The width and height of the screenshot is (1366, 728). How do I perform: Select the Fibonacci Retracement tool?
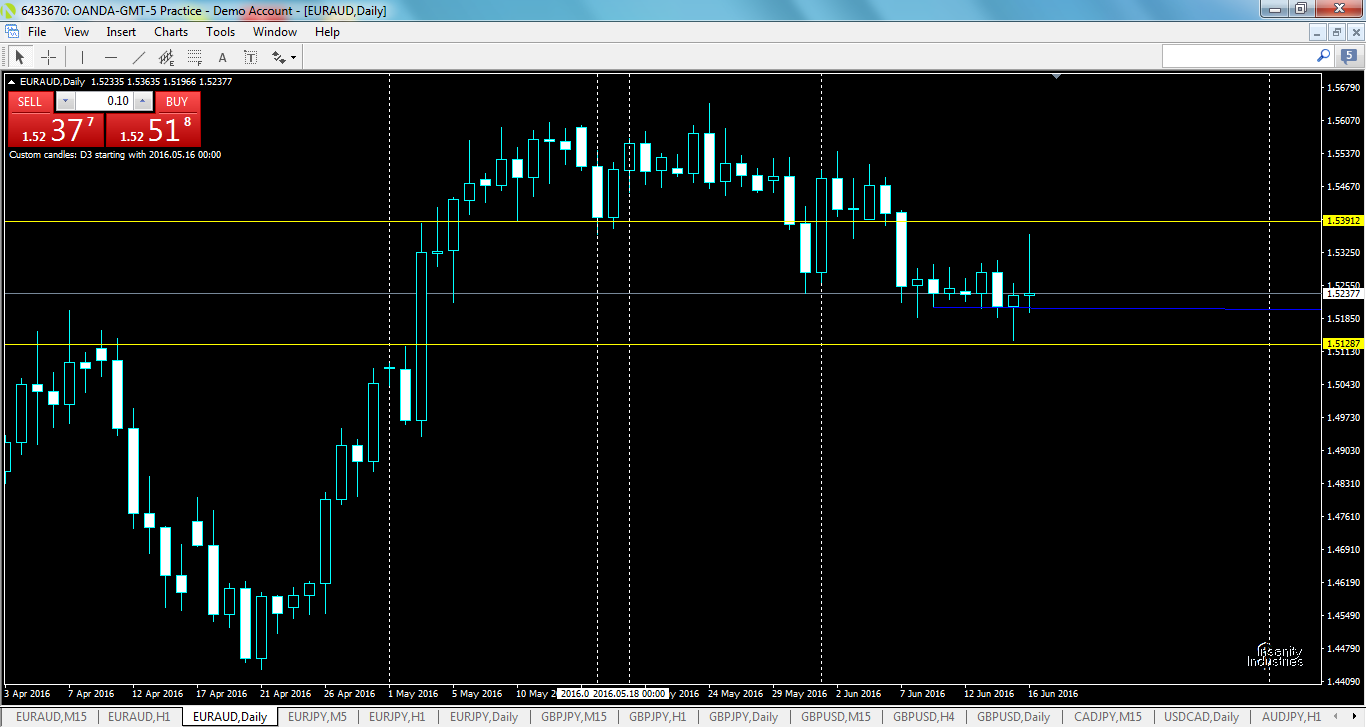(193, 56)
